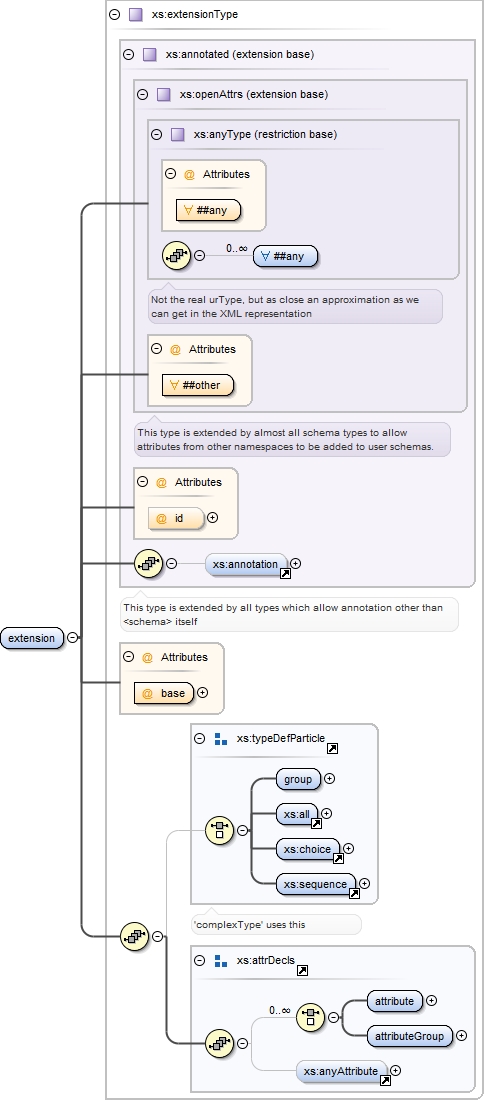
Task: Expand the base attribute plus button
Action: [203, 692]
